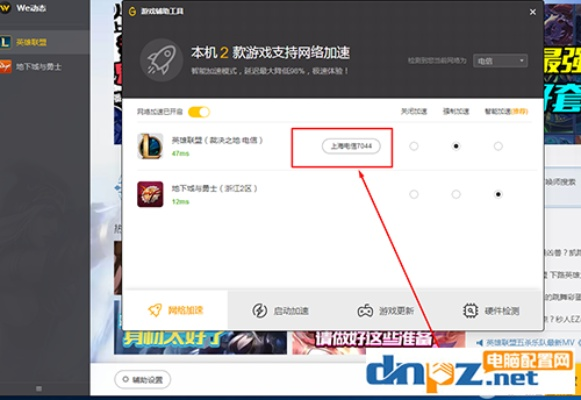581x400 pixels.
Task: Click the 12ms latency value
Action: 180,202
